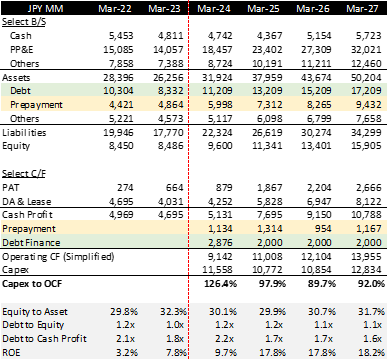Click Equity to Asset value 31.7%
The image size is (388, 360).
tap(371, 312)
